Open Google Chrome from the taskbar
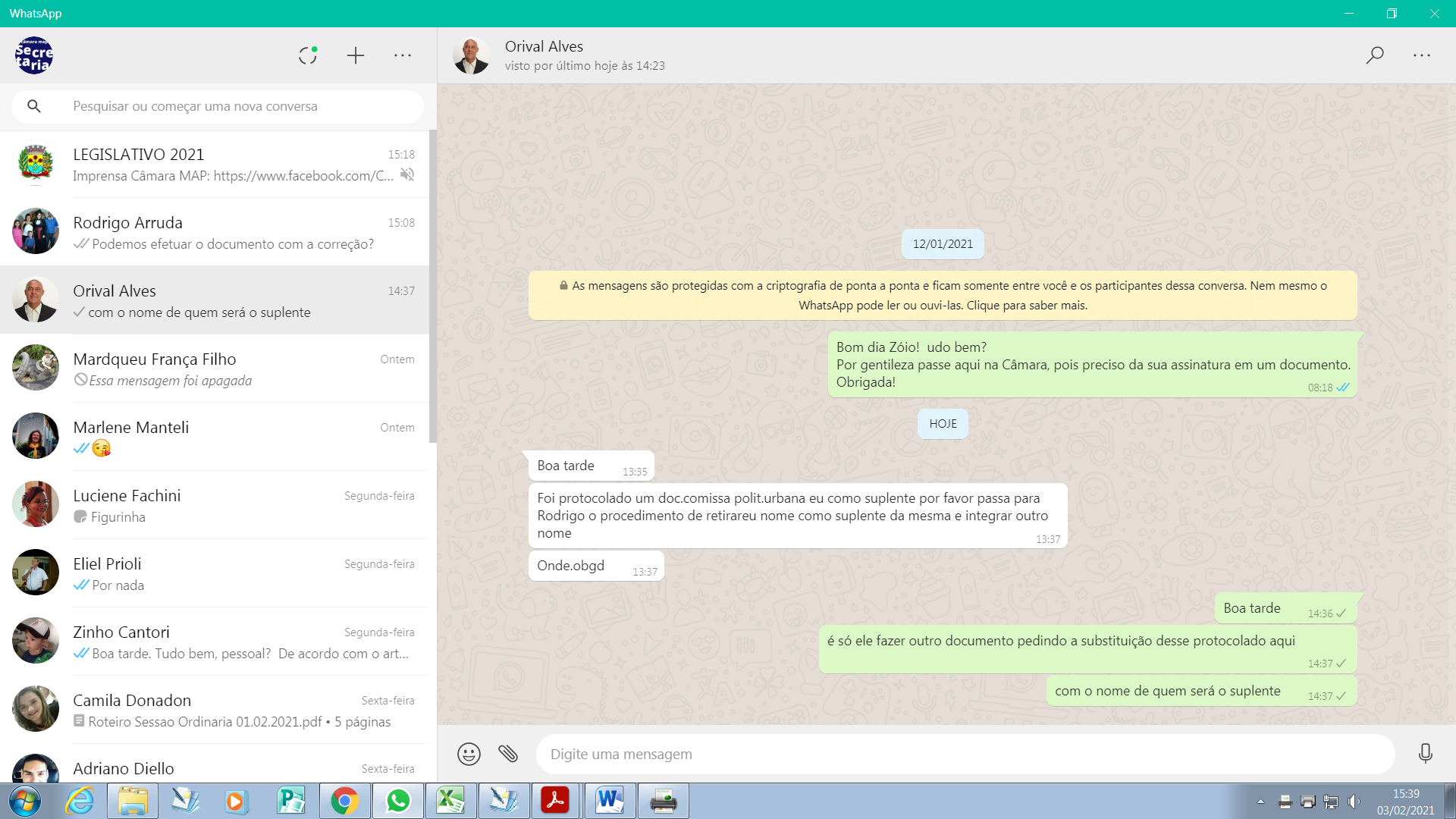 344,801
